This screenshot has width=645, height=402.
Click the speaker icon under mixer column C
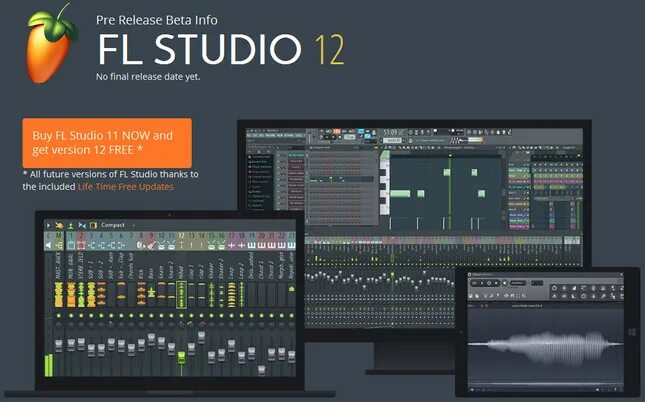(x=49, y=245)
